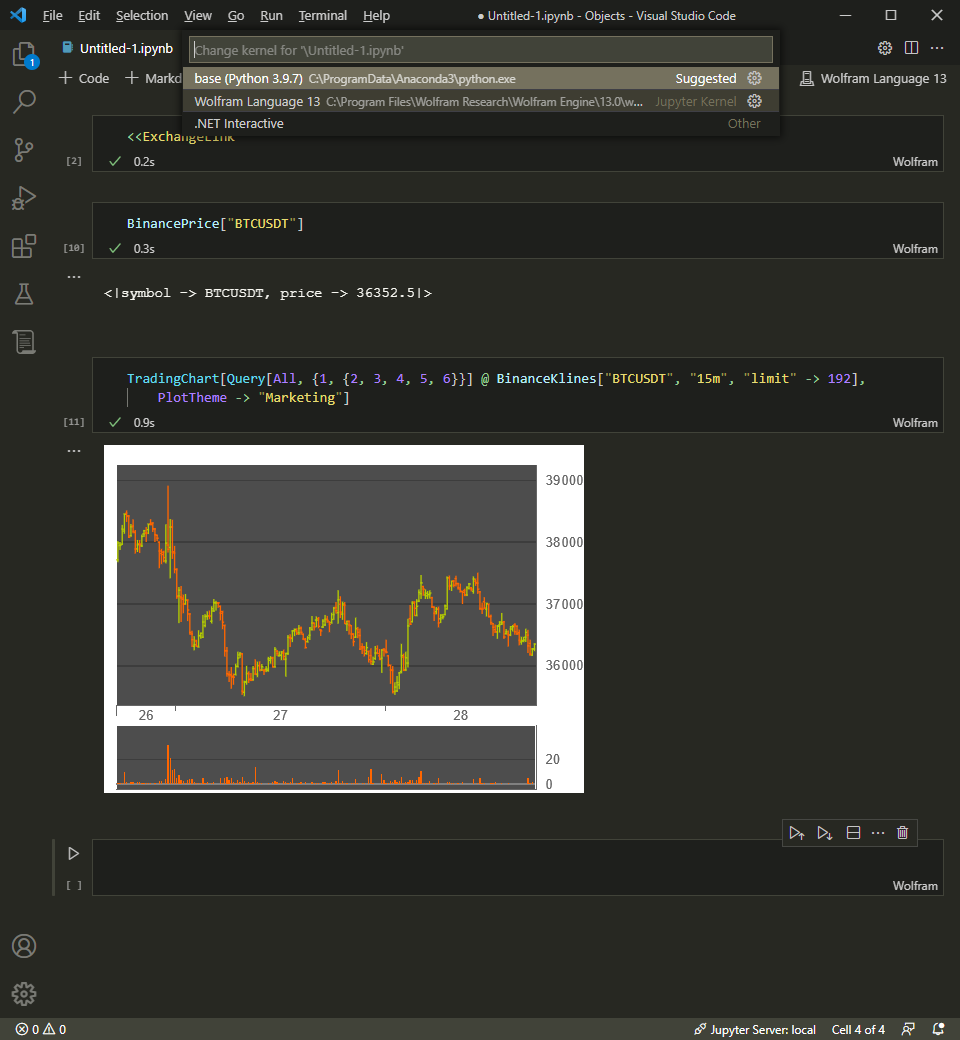Select .NET Interactive kernel option
This screenshot has width=960, height=1040.
pyautogui.click(x=480, y=123)
